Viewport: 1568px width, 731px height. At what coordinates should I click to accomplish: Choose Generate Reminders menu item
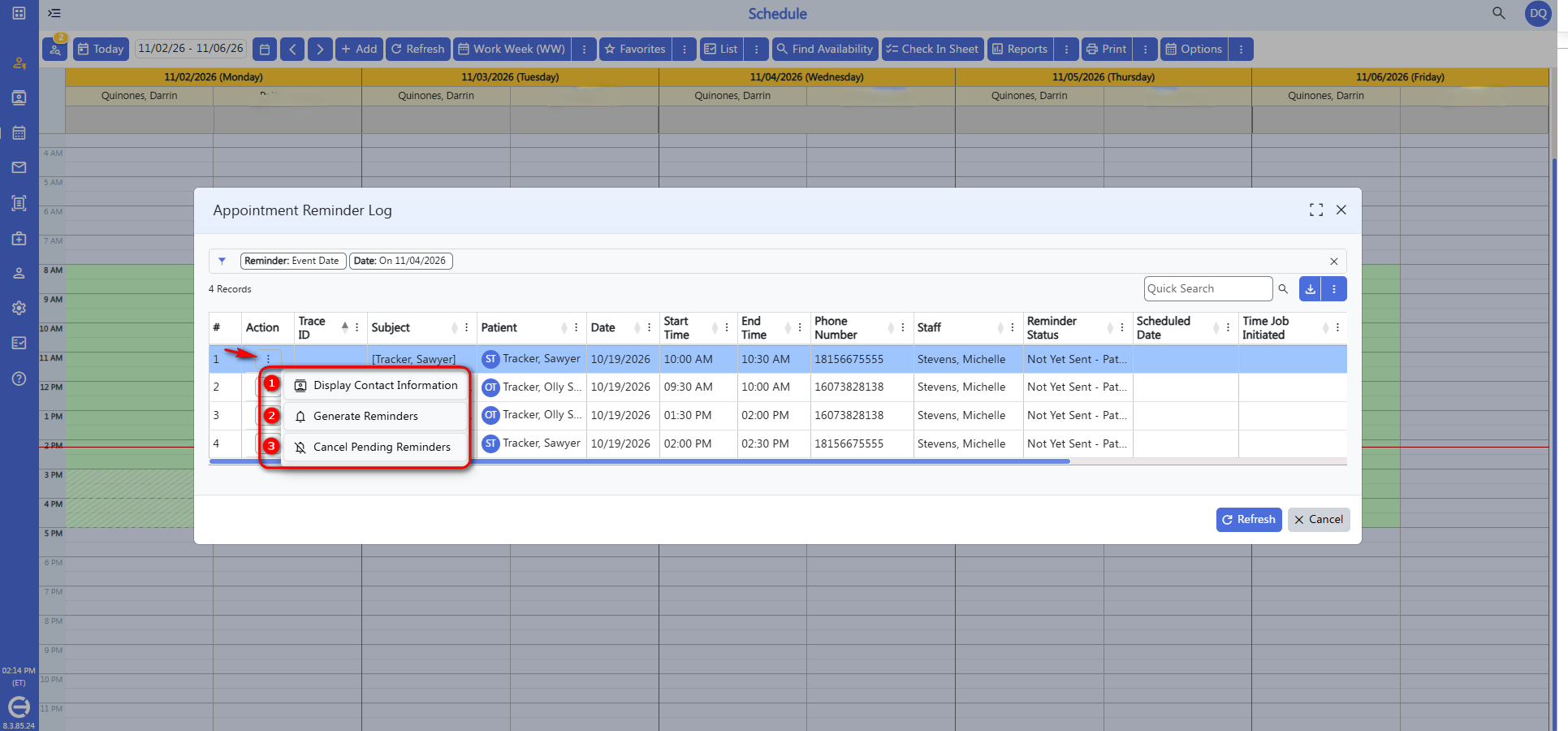pos(376,416)
